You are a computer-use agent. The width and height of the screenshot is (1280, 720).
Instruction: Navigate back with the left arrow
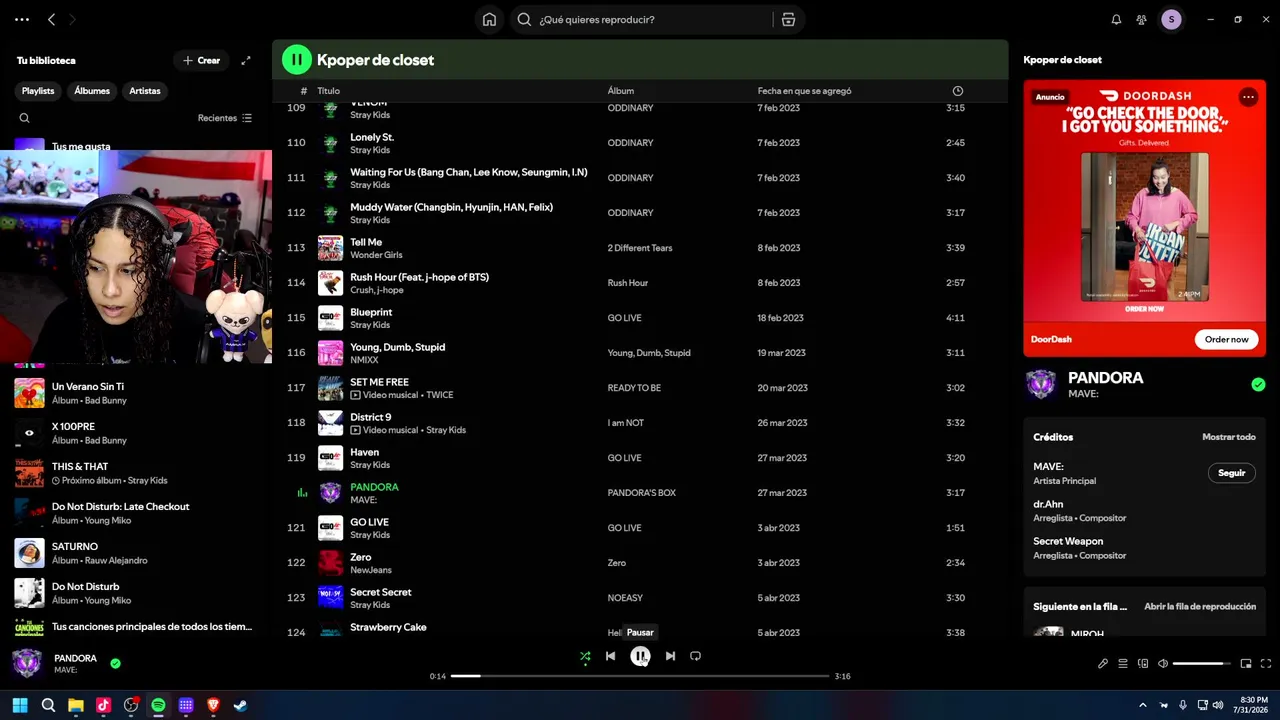52,19
